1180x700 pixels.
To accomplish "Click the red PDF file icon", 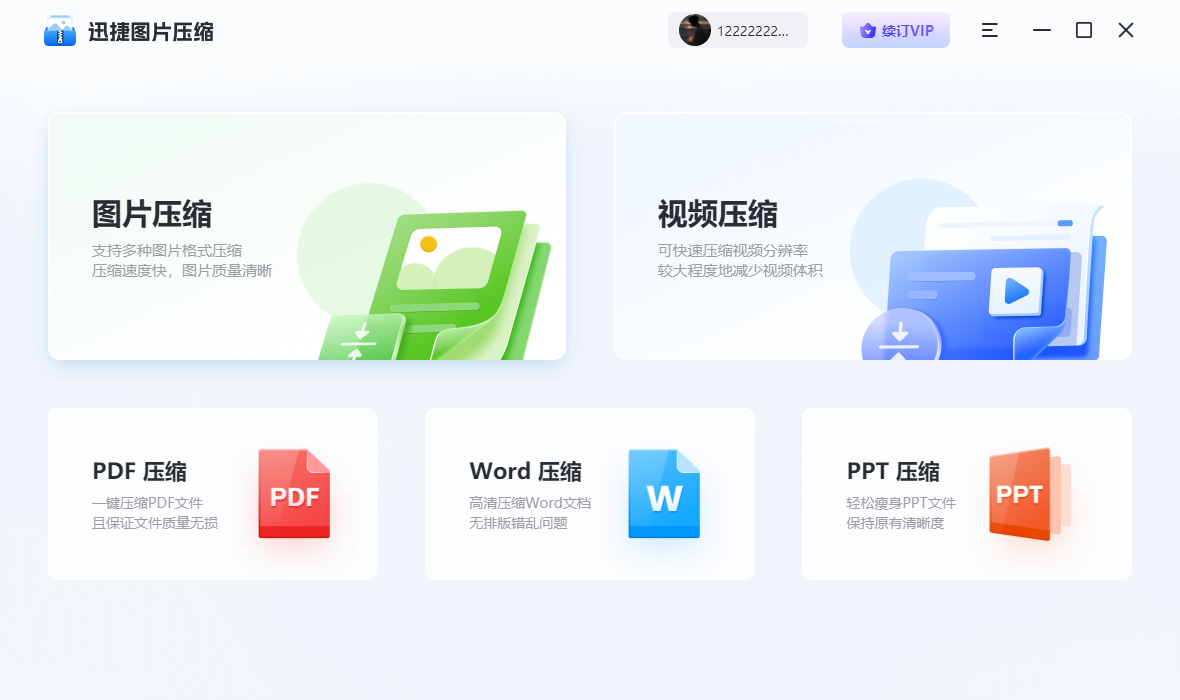I will [293, 493].
